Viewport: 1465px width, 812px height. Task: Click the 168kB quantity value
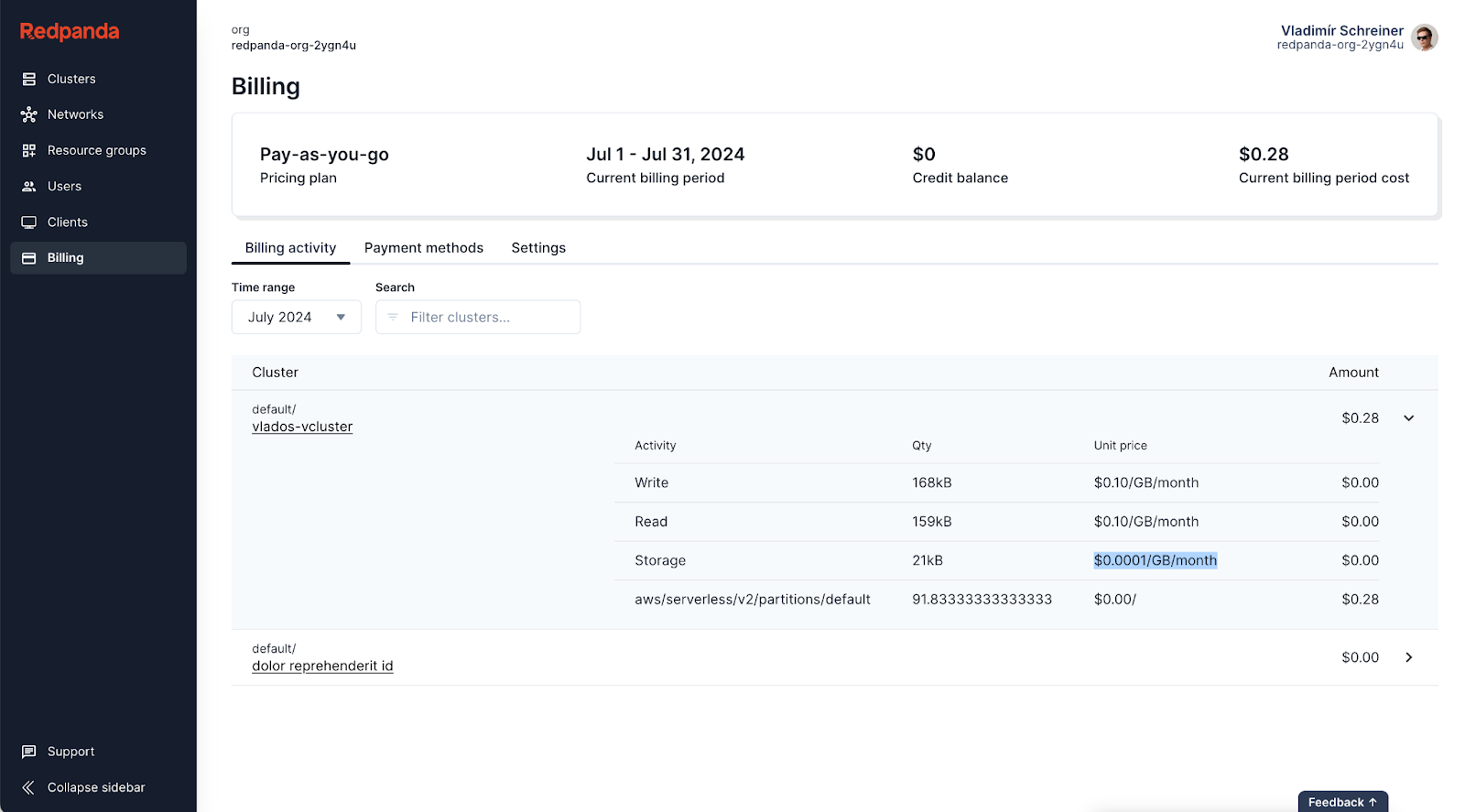[932, 482]
